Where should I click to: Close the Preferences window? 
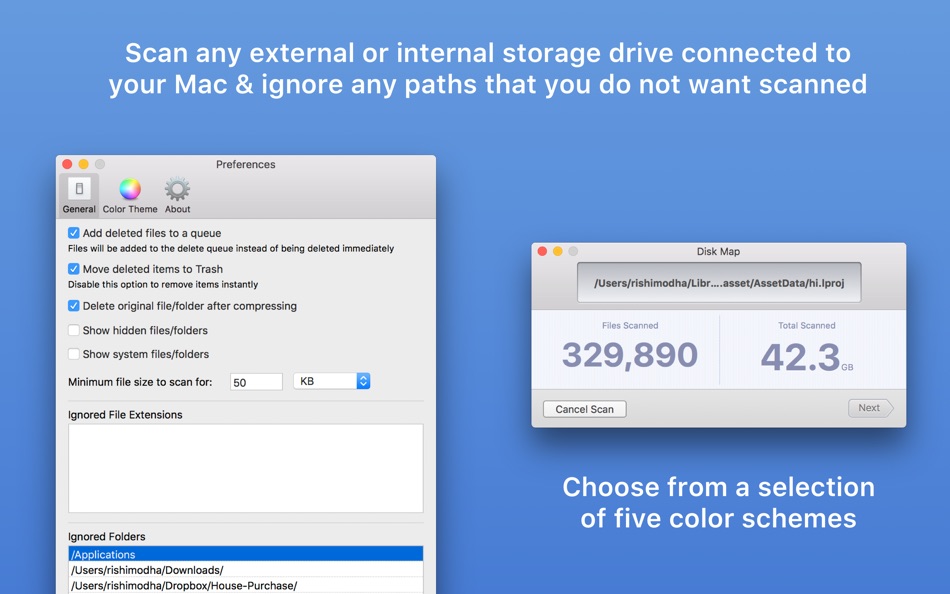(x=67, y=164)
